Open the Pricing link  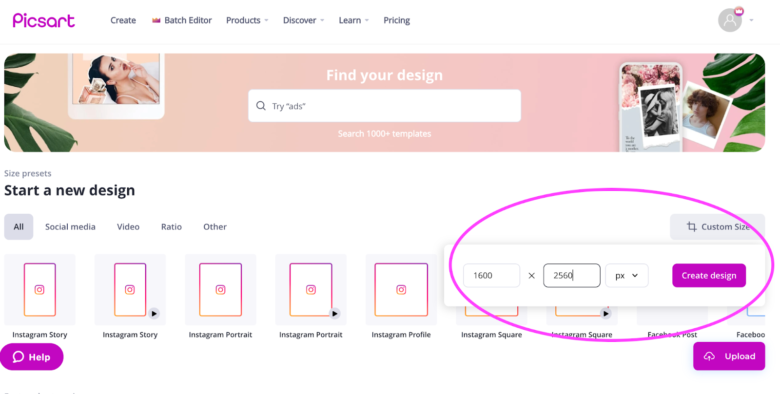click(x=396, y=20)
